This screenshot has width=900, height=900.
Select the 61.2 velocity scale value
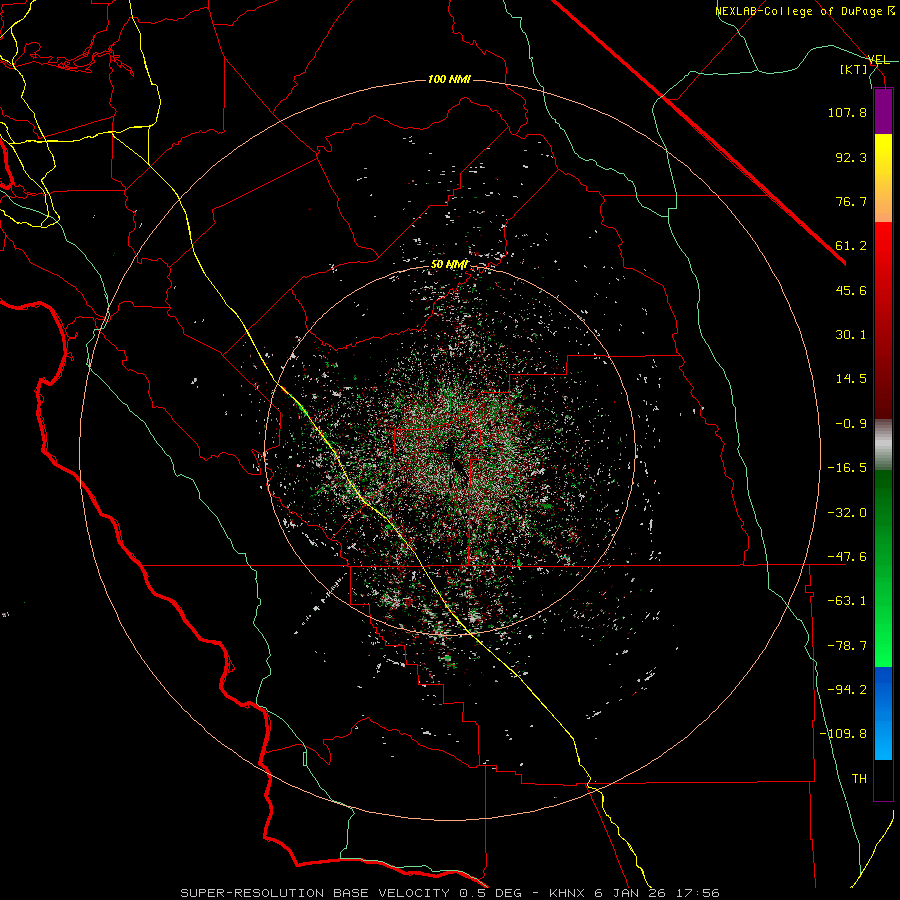[851, 246]
